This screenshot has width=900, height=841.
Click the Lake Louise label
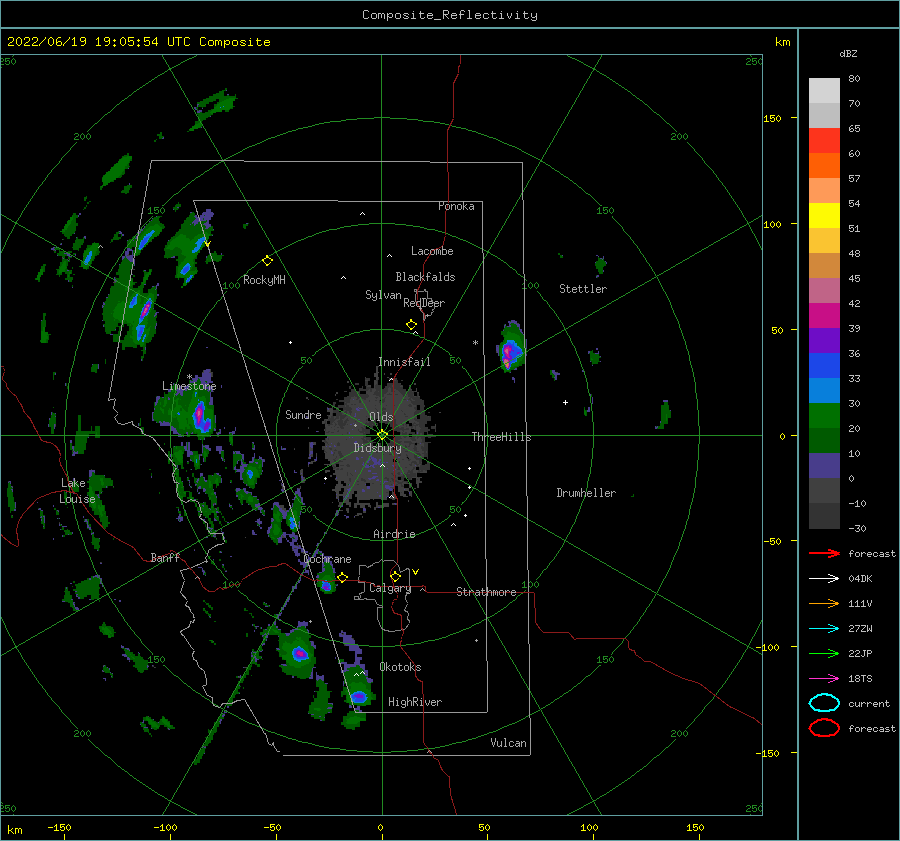(77, 491)
